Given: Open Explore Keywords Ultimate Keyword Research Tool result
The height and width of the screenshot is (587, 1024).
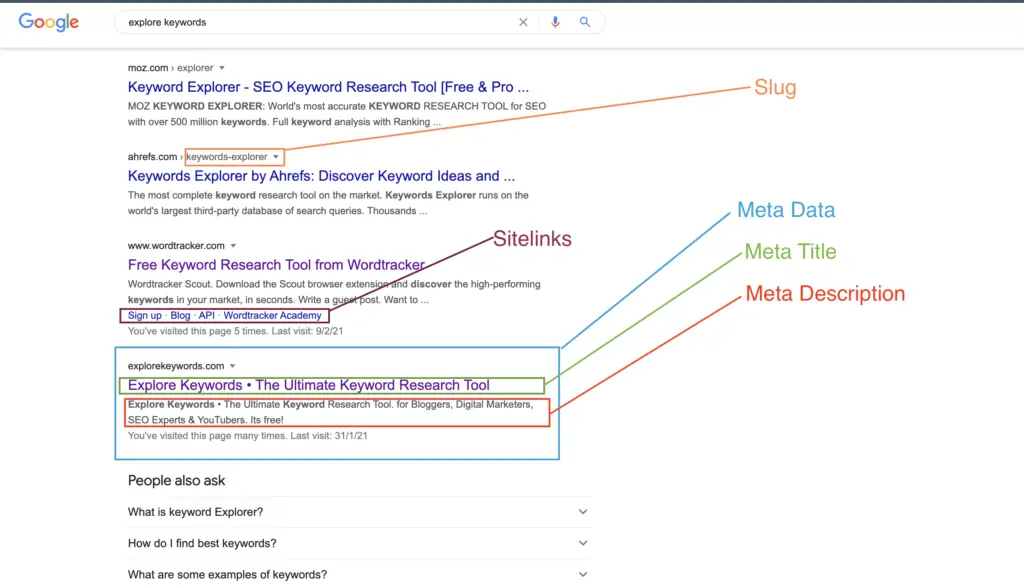Looking at the screenshot, I should [308, 385].
